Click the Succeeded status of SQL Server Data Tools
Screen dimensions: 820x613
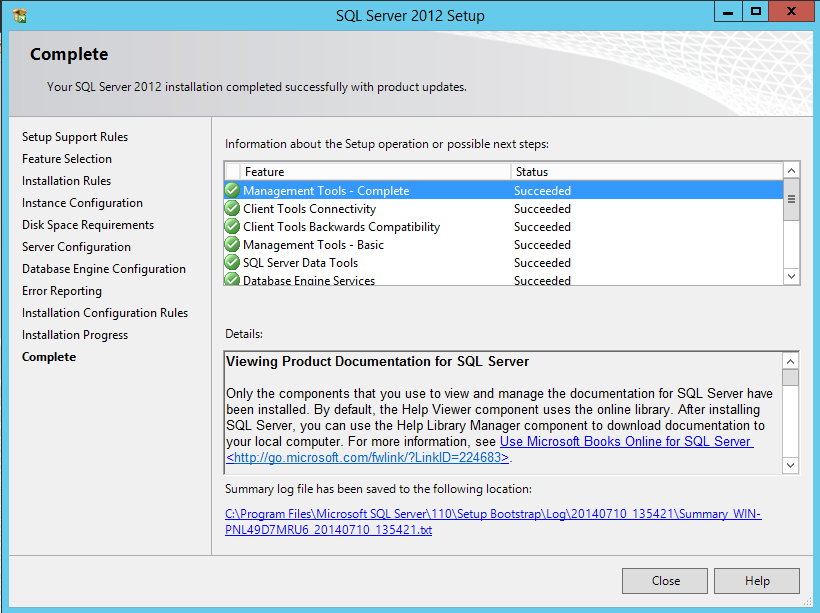(x=542, y=263)
